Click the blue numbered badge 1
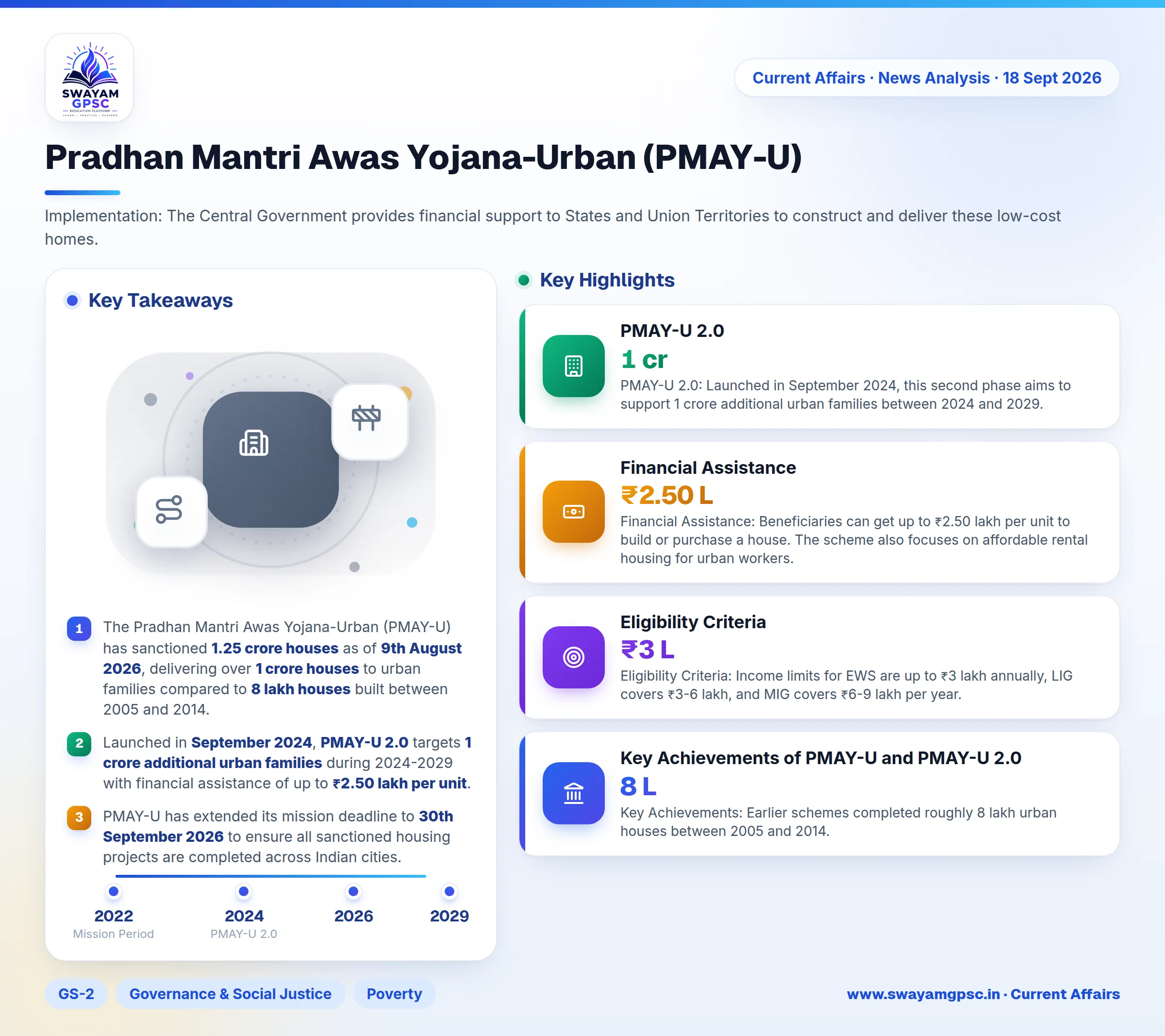 [79, 628]
